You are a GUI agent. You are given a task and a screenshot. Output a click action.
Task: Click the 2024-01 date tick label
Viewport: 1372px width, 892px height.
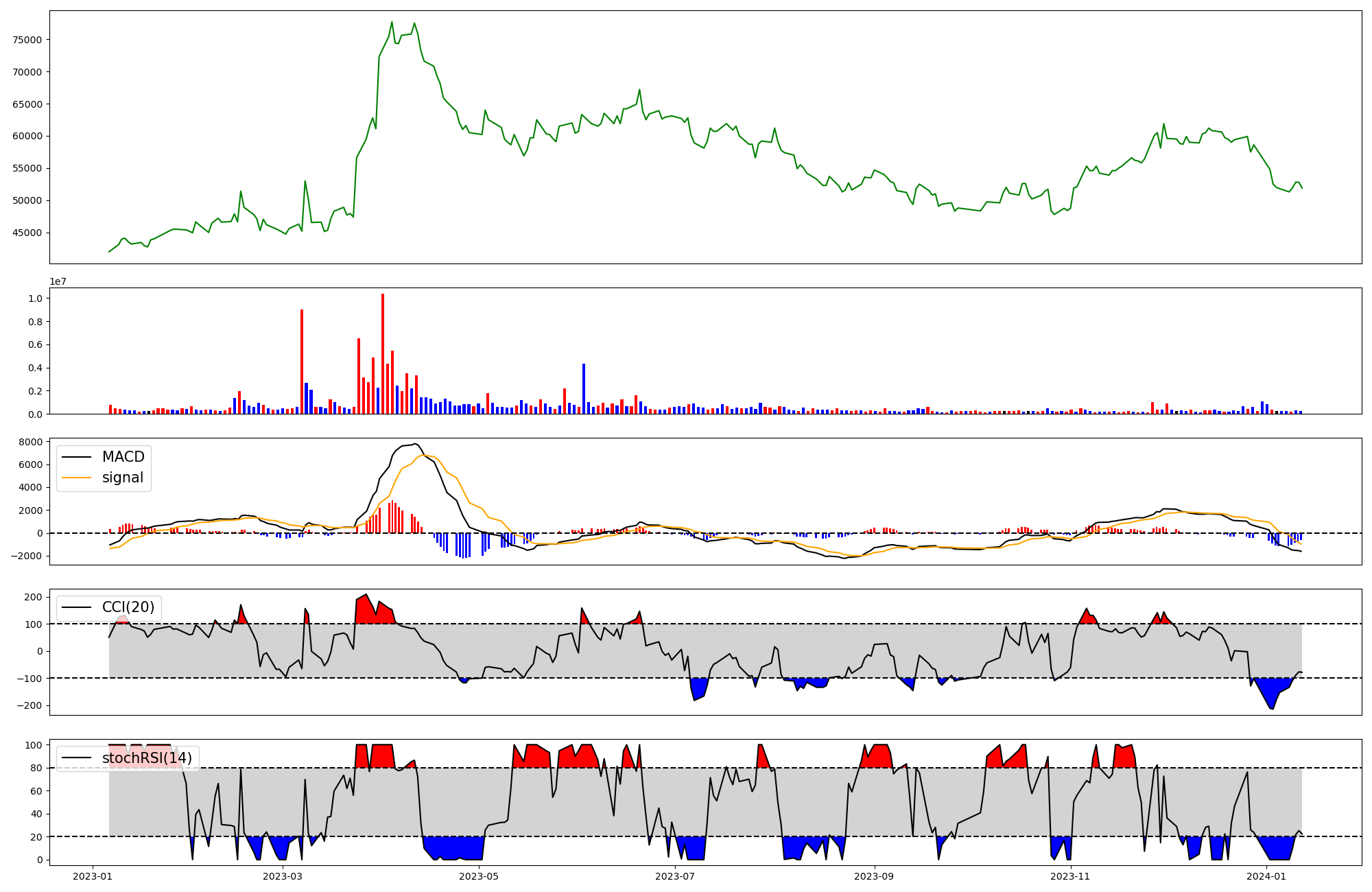click(x=1266, y=876)
